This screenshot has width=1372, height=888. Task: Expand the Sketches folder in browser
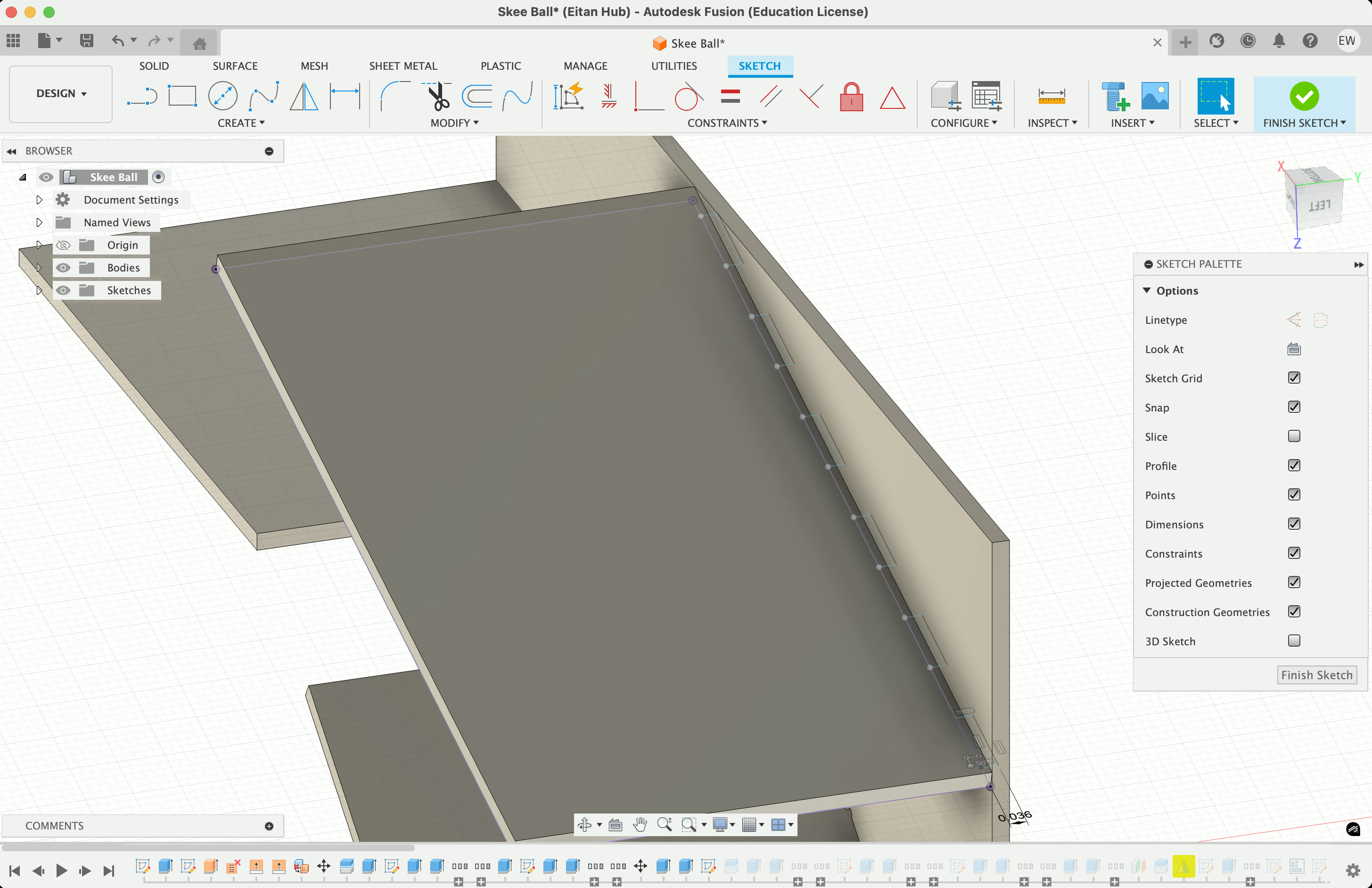click(x=39, y=290)
